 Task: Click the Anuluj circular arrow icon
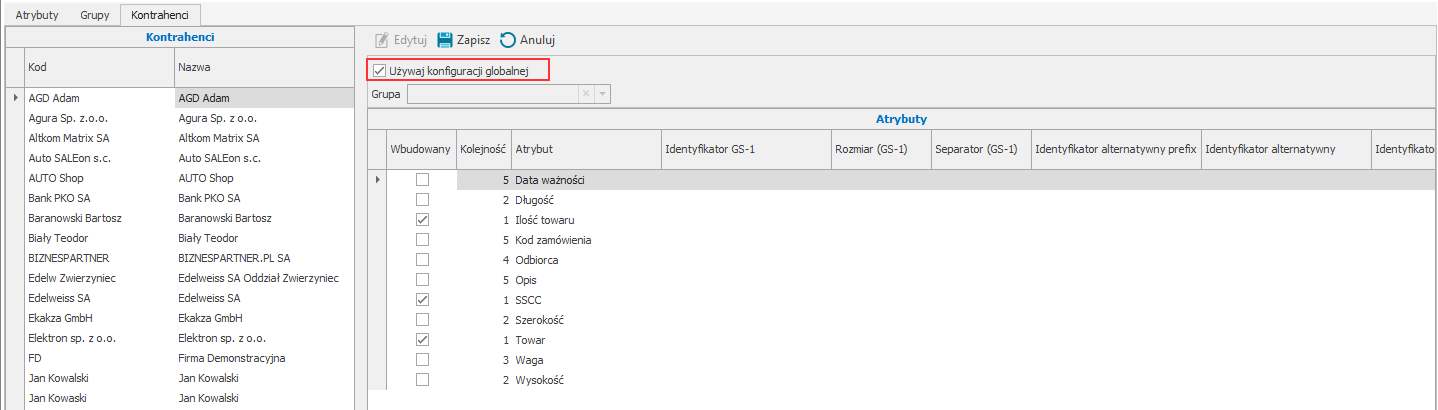point(508,40)
